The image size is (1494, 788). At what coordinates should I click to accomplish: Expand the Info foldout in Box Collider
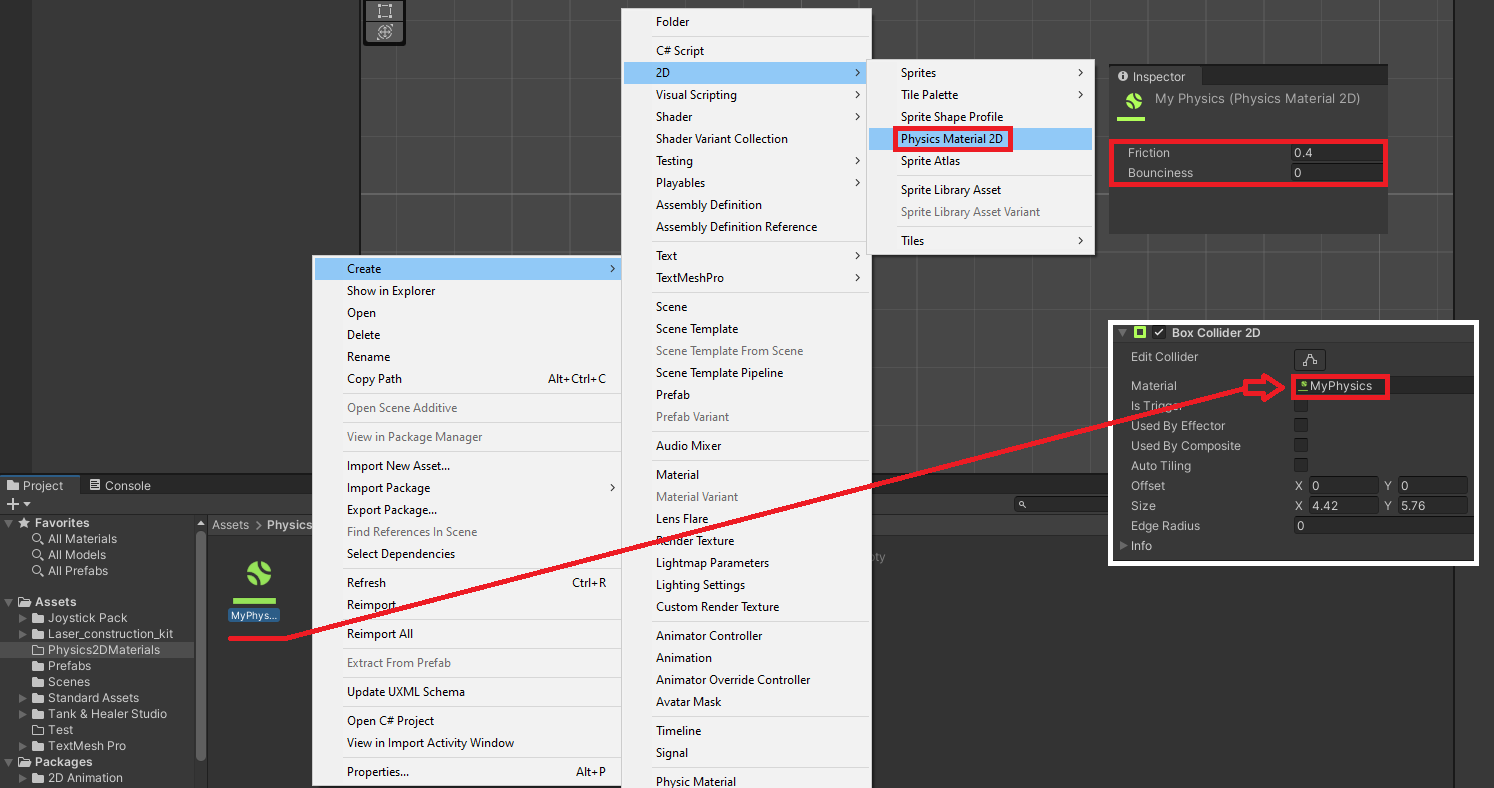[1123, 546]
